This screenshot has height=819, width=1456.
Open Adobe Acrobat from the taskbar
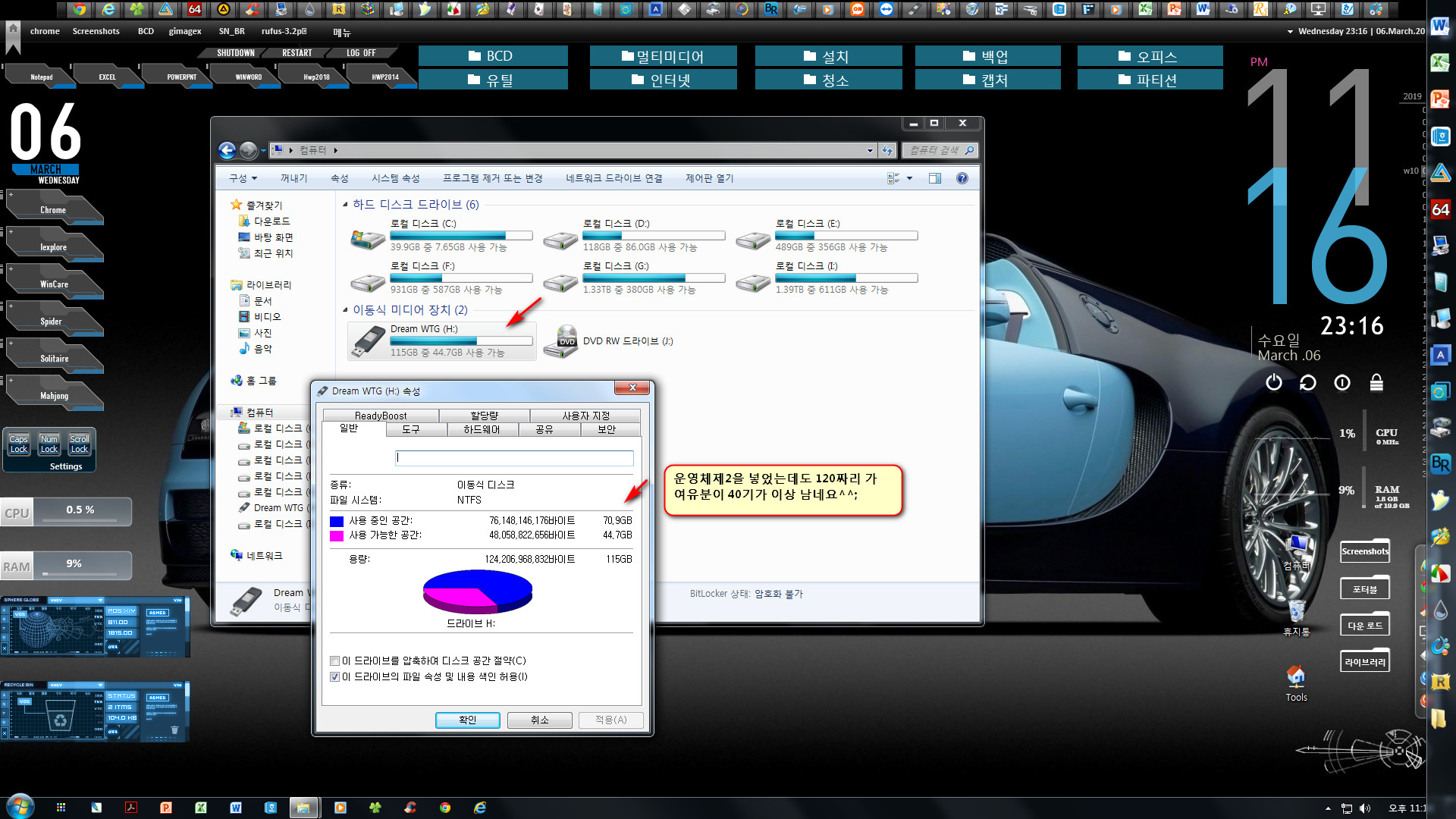131,808
